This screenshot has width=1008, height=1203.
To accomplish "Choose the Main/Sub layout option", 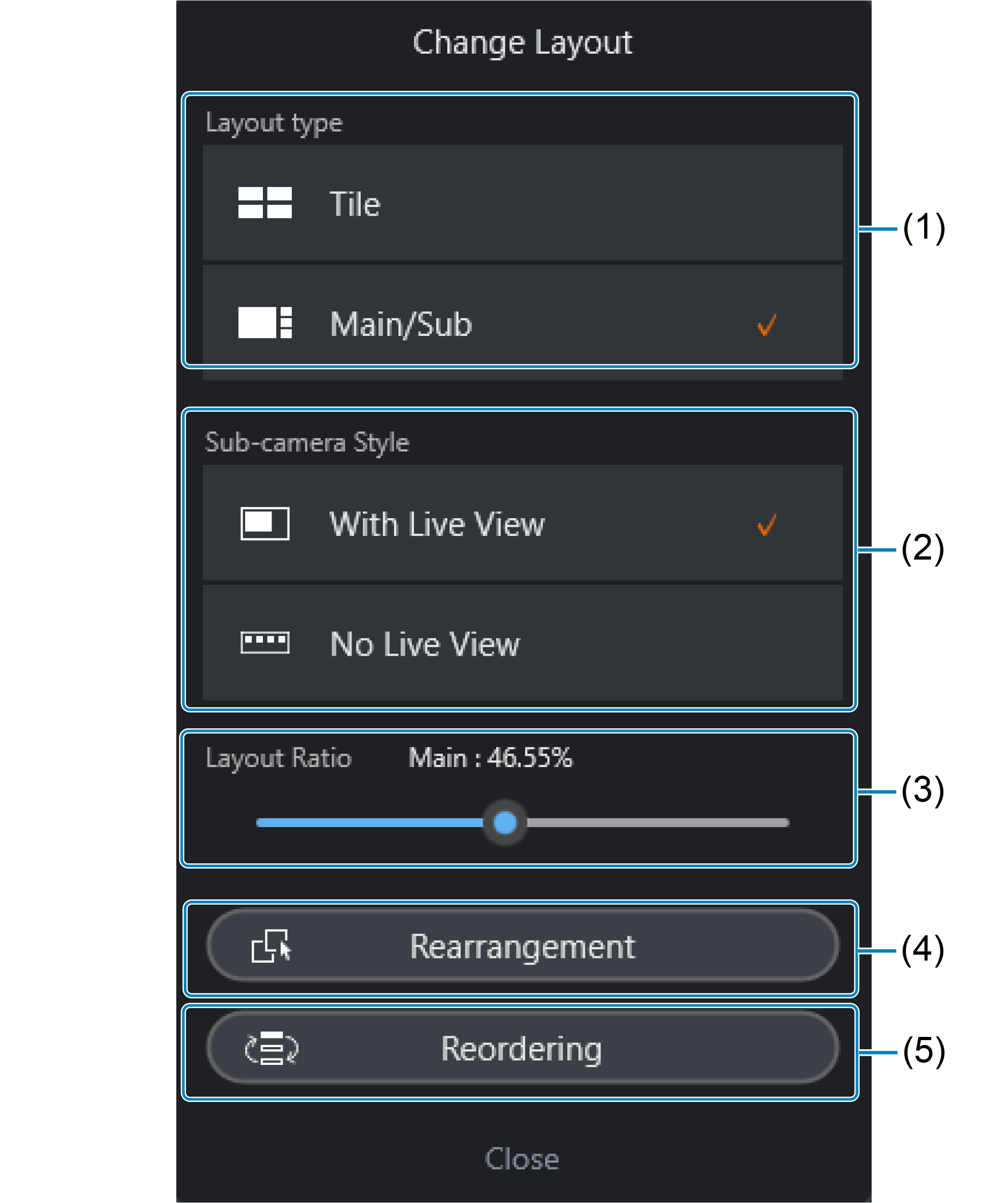I will point(521,323).
